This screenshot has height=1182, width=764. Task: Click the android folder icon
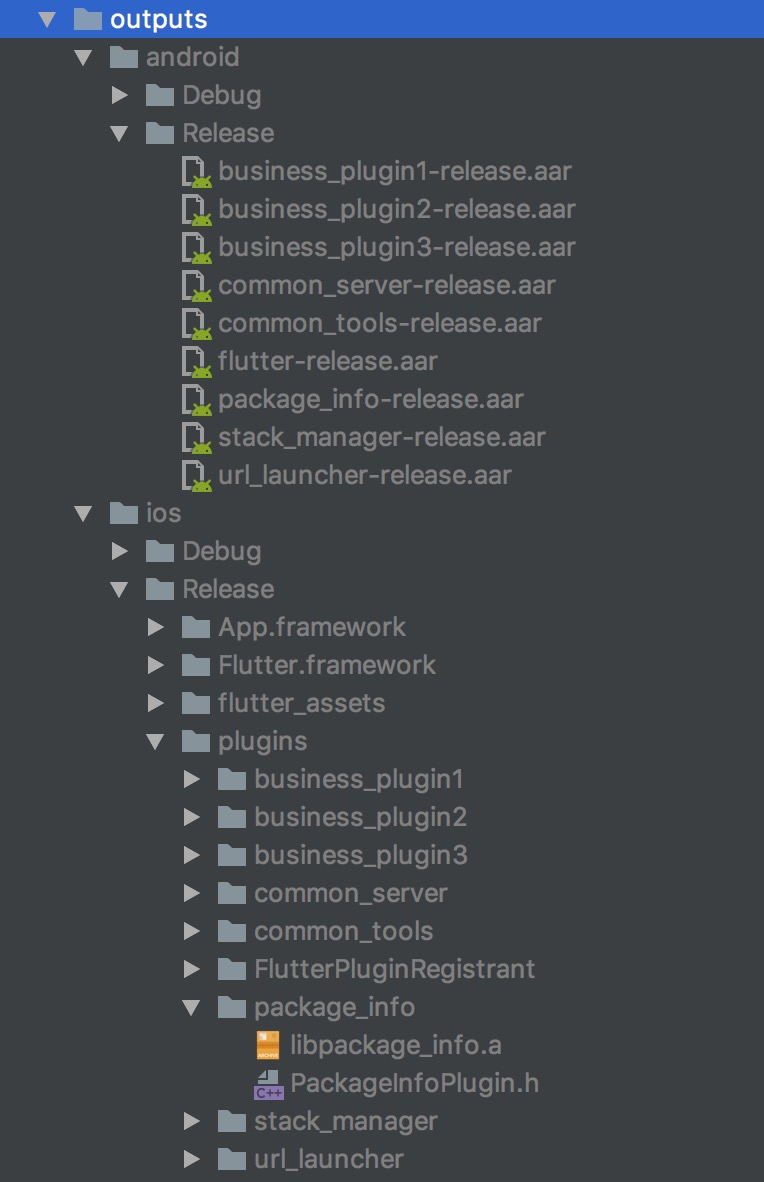124,57
